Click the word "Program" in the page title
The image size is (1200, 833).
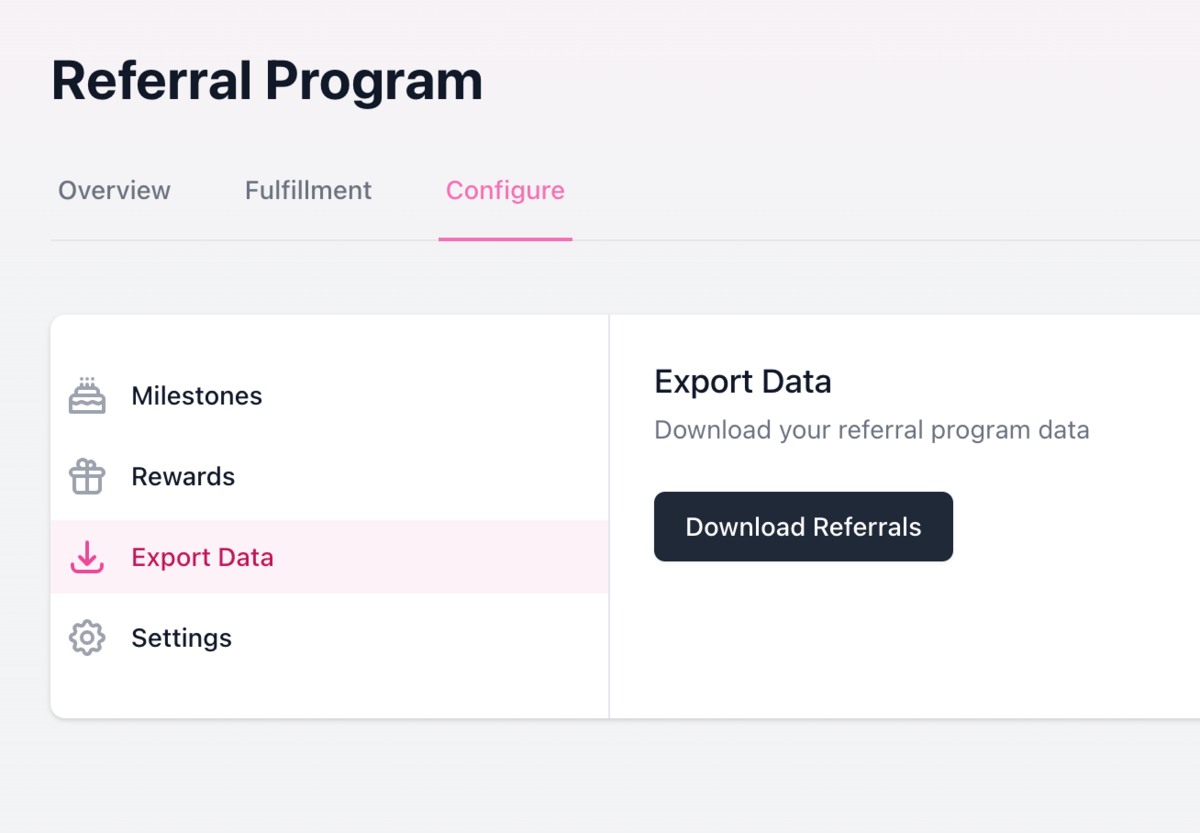[x=373, y=82]
